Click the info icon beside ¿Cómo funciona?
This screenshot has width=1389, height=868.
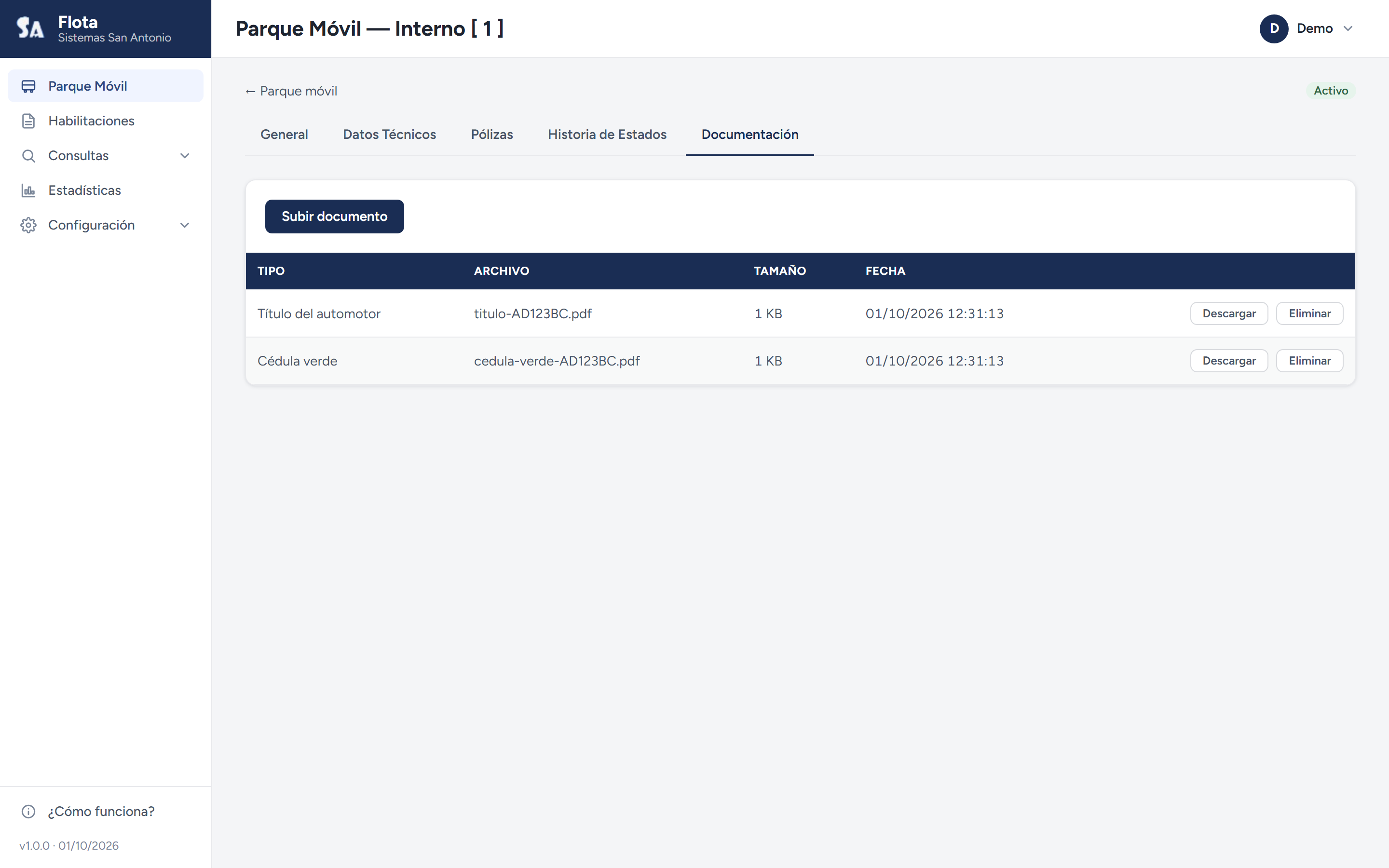coord(28,811)
